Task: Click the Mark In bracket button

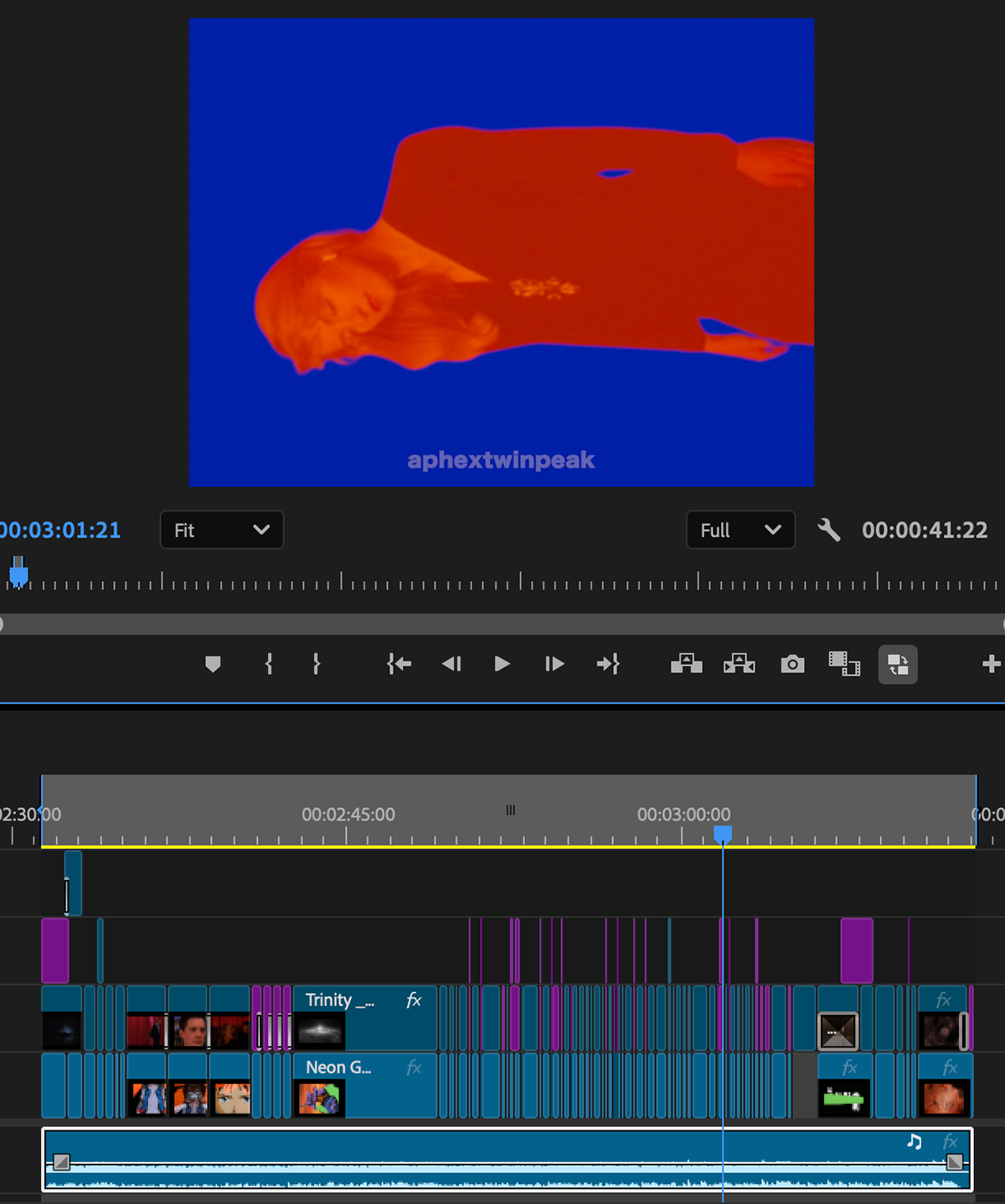Action: [x=268, y=664]
